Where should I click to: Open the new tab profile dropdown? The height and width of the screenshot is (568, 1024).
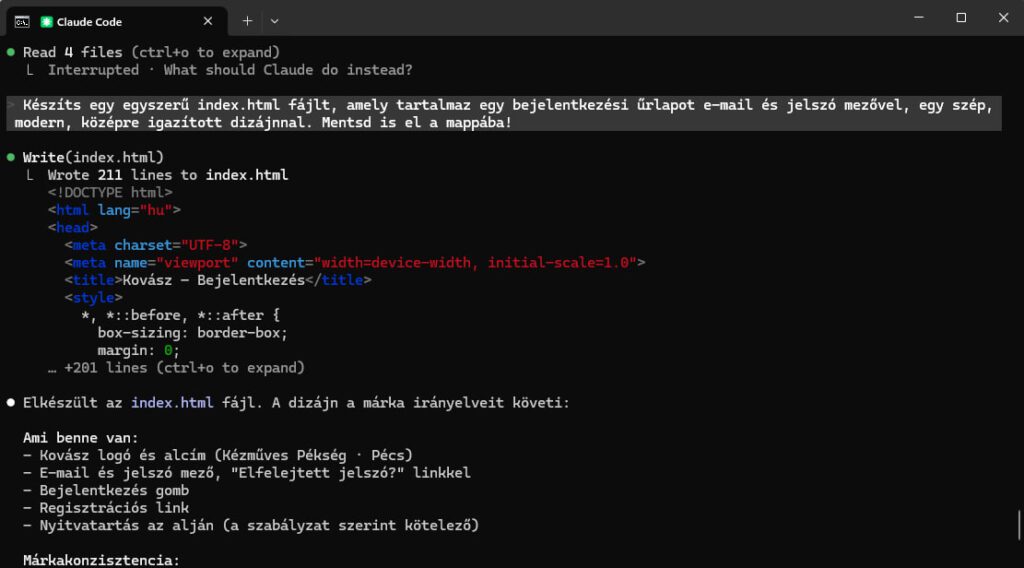point(275,21)
